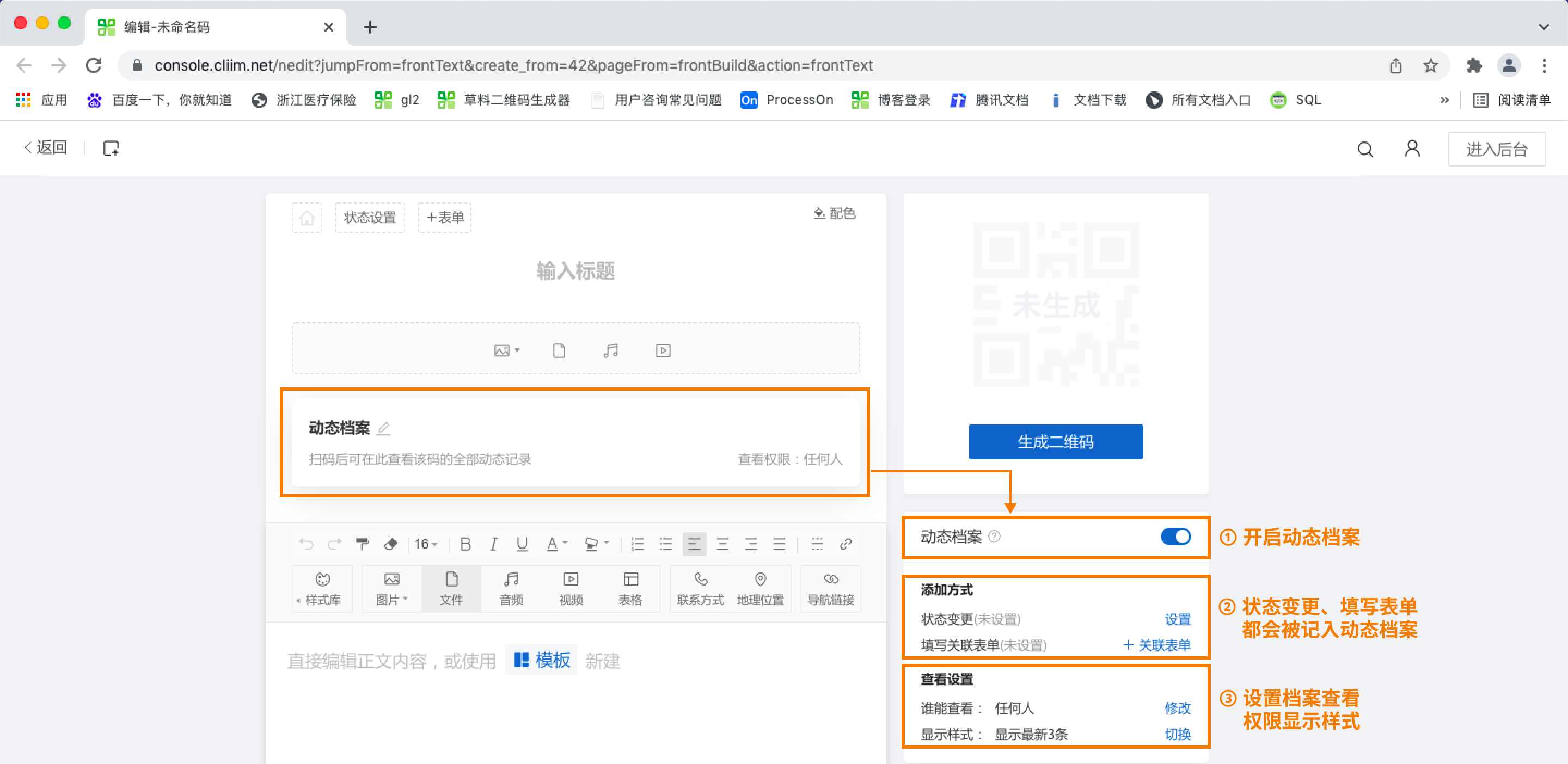
Task: Open the font size 16 dropdown
Action: pyautogui.click(x=425, y=544)
